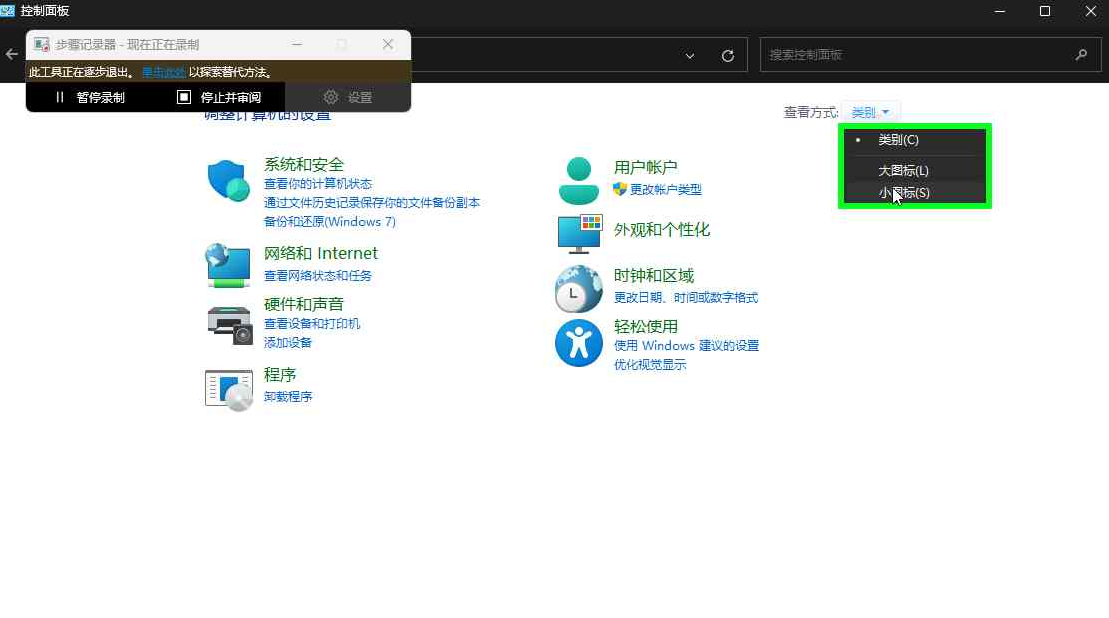Click the refresh button beside address bar
Image resolution: width=1109 pixels, height=618 pixels.
point(728,56)
